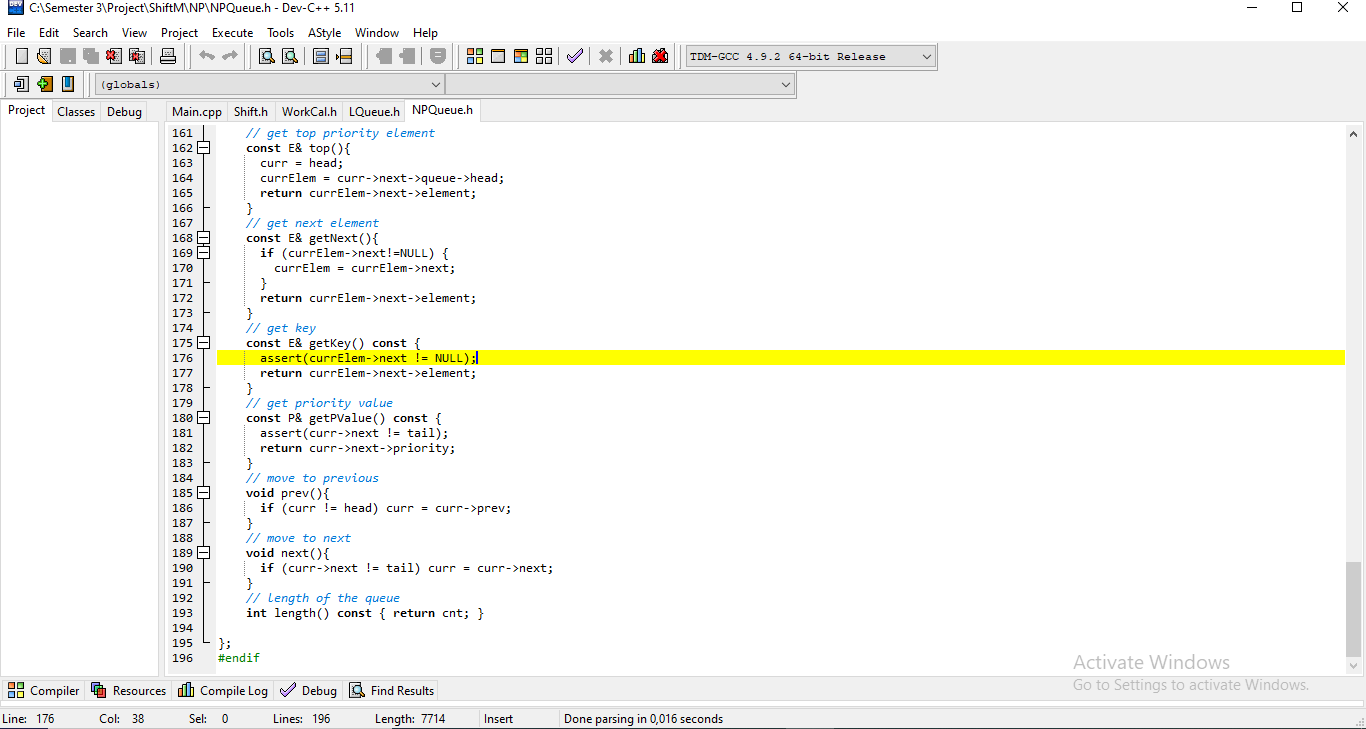Screen dimensions: 1366x729
Task: Click the '// get priority value' comment
Action: point(319,403)
